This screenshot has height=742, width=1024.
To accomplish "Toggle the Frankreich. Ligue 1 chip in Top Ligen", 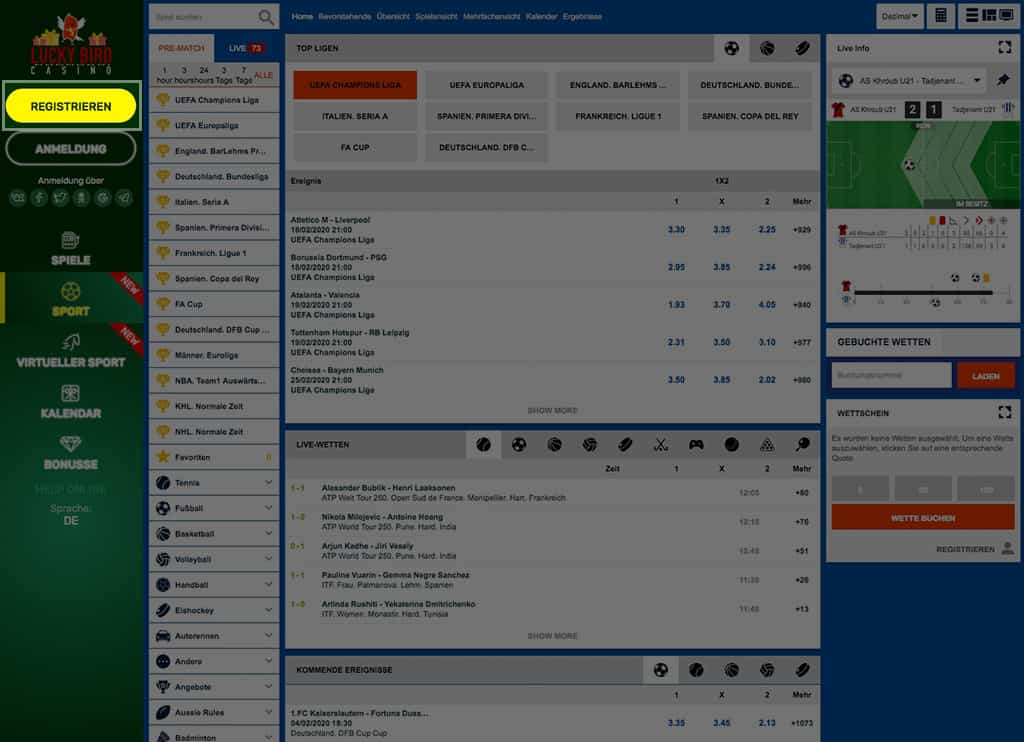I will click(x=618, y=116).
